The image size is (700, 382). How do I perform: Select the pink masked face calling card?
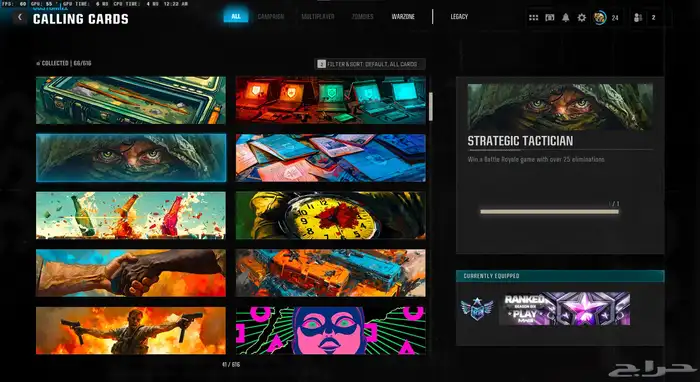(x=331, y=330)
